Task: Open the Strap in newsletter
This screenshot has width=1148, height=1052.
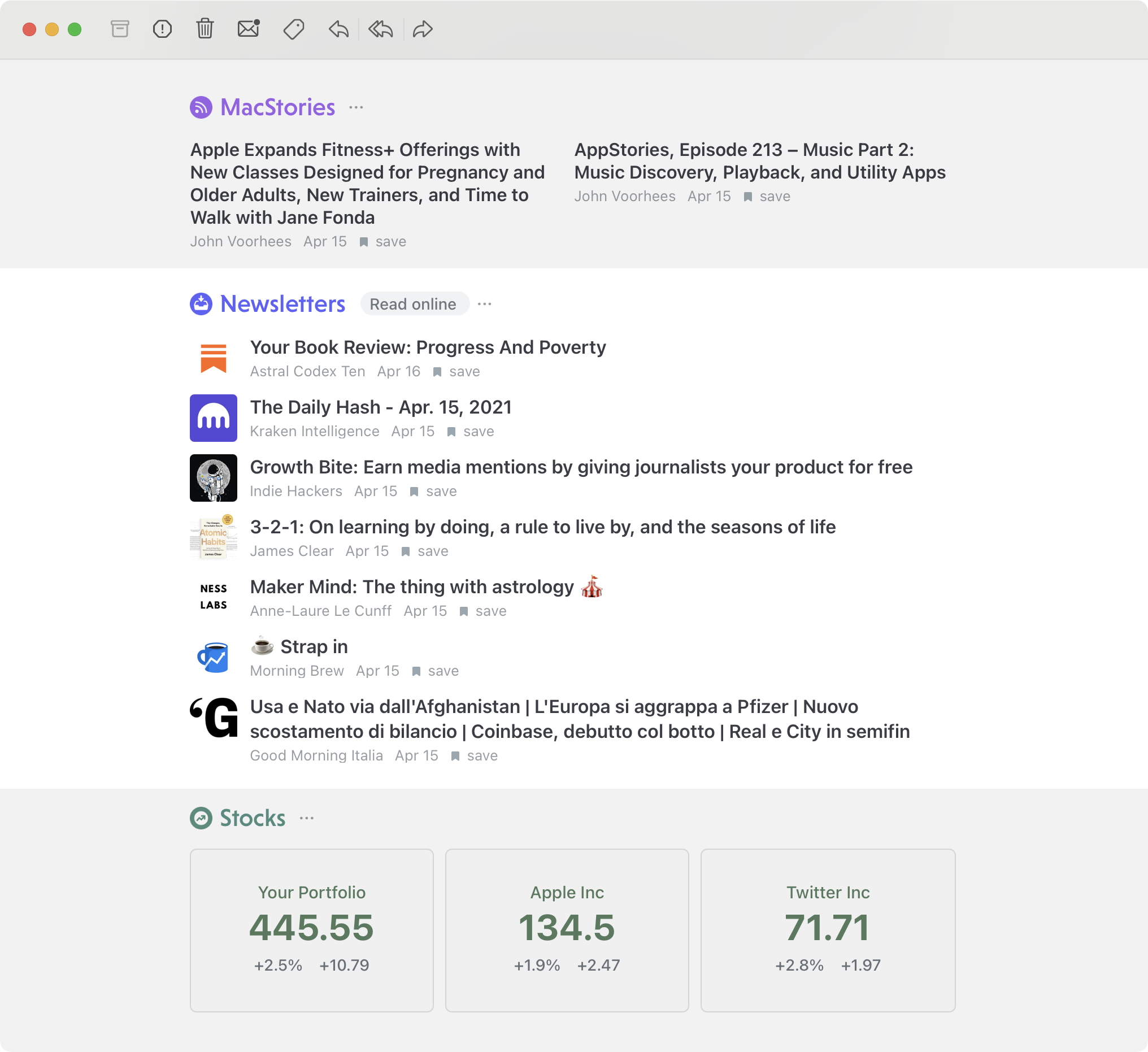Action: click(299, 646)
